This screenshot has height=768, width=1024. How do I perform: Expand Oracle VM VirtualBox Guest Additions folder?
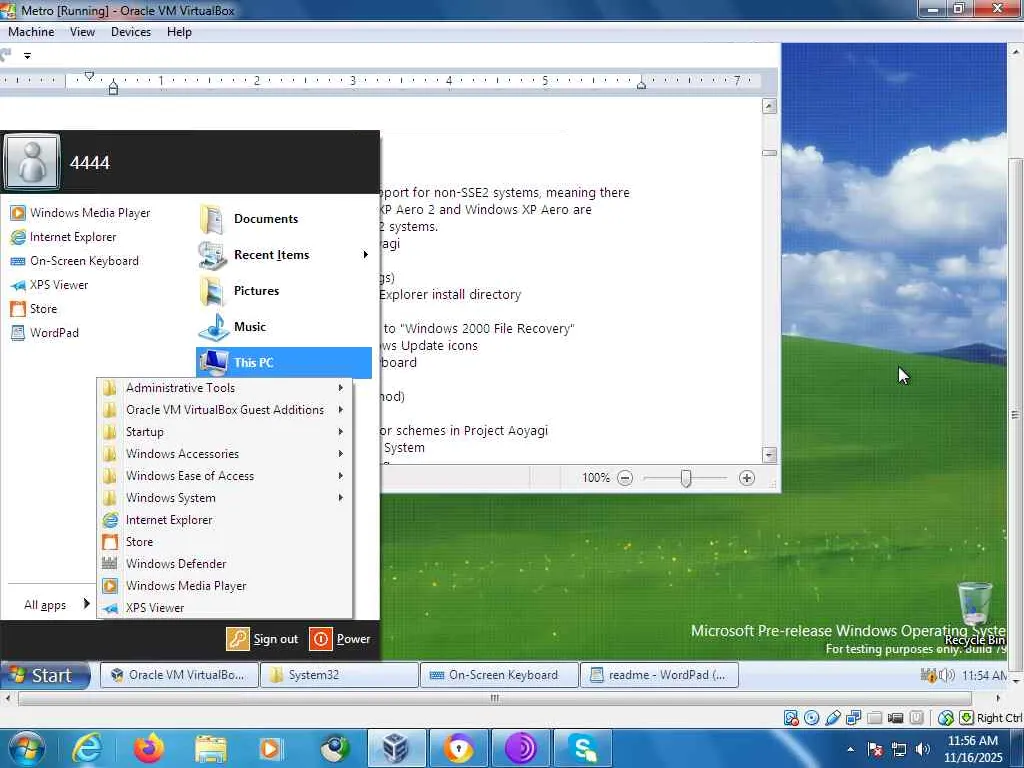coord(225,410)
